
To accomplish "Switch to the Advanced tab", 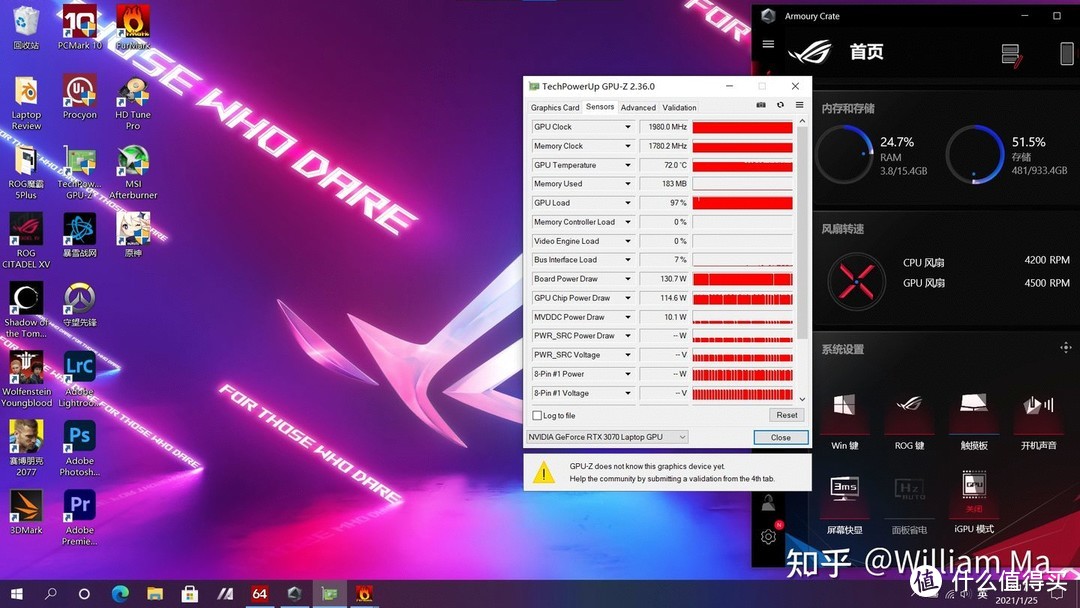I will (638, 107).
